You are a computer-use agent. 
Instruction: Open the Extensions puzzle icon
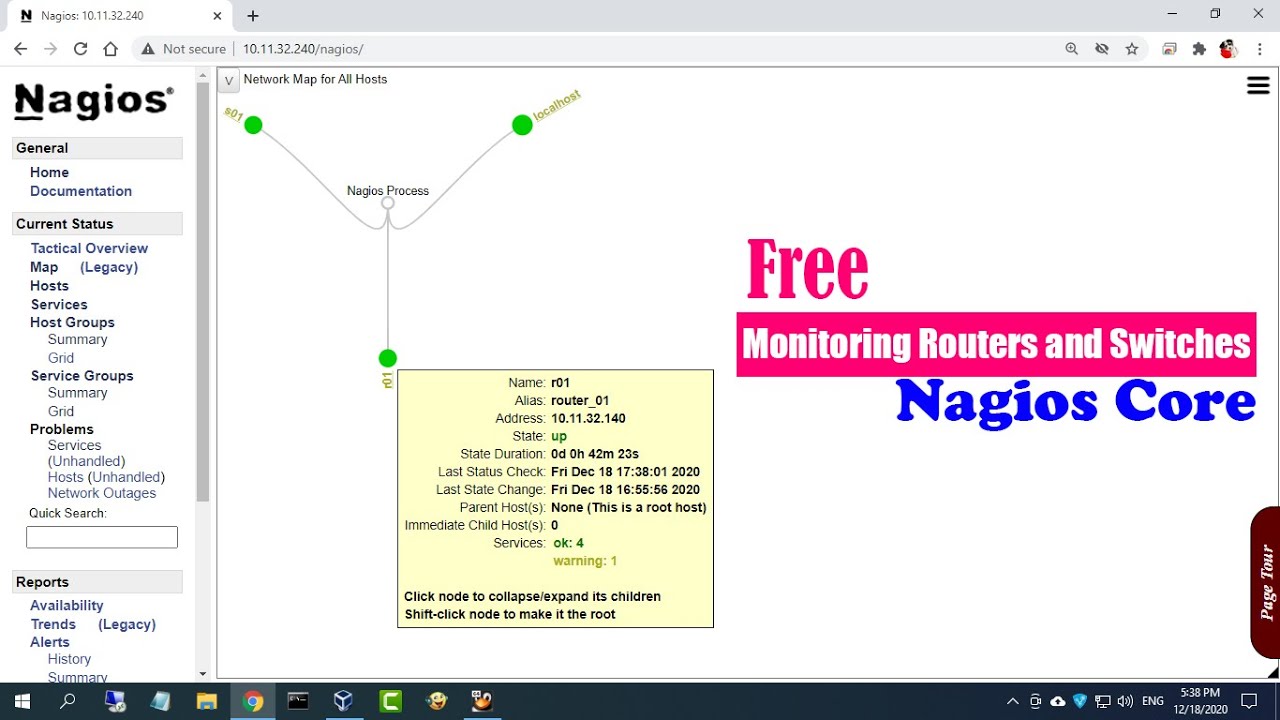coord(1199,49)
